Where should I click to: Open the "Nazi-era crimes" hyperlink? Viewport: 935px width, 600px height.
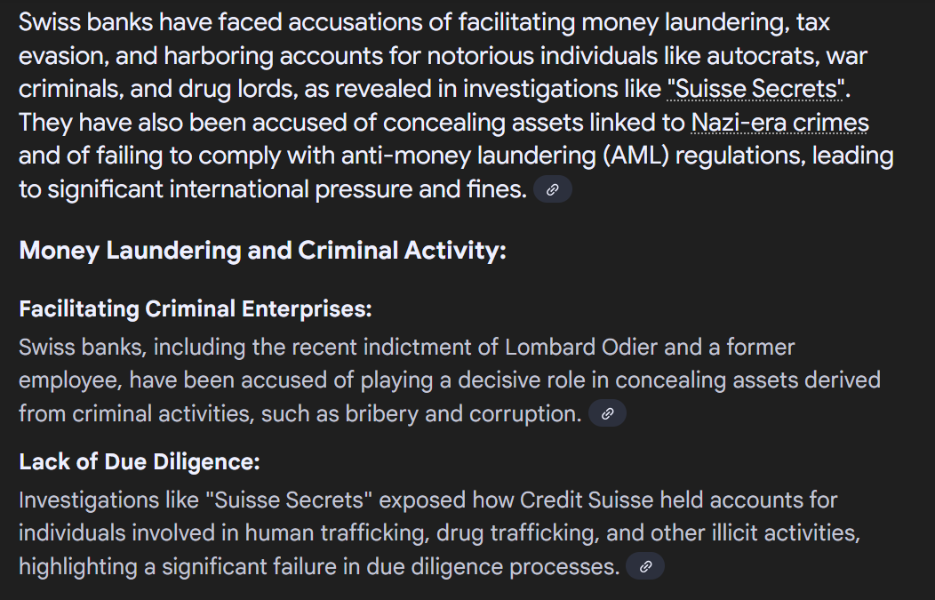click(779, 123)
